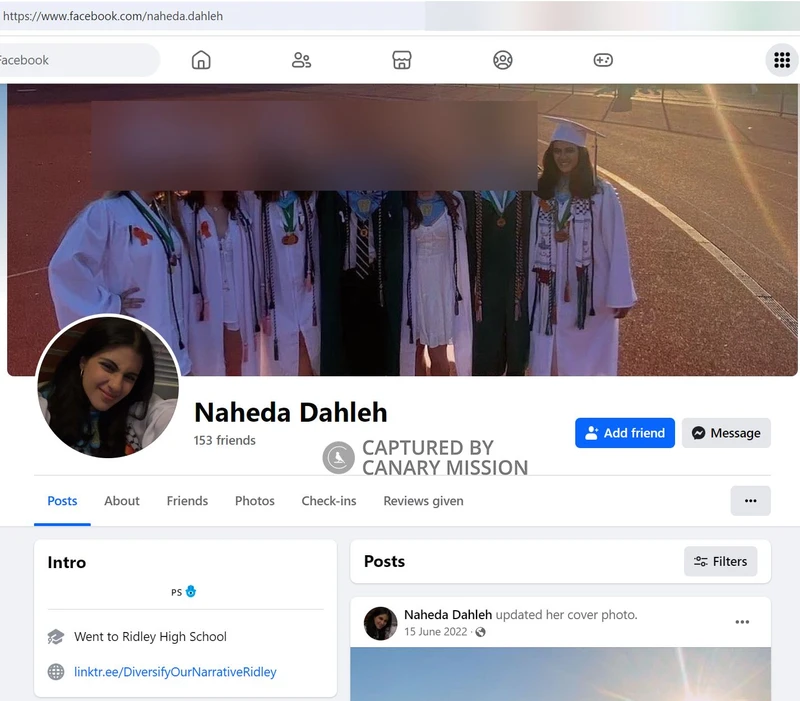Switch to the Reviews given tab

click(x=423, y=501)
